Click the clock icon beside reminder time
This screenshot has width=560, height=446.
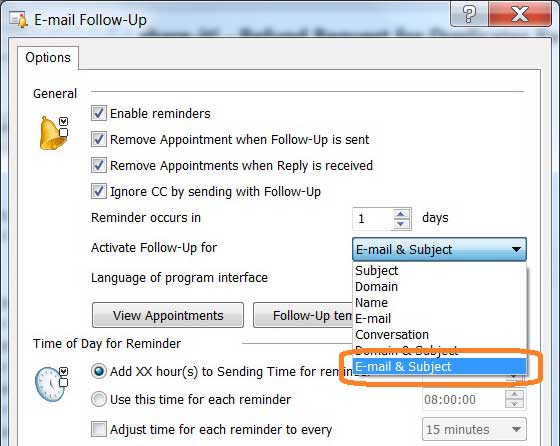[51, 384]
